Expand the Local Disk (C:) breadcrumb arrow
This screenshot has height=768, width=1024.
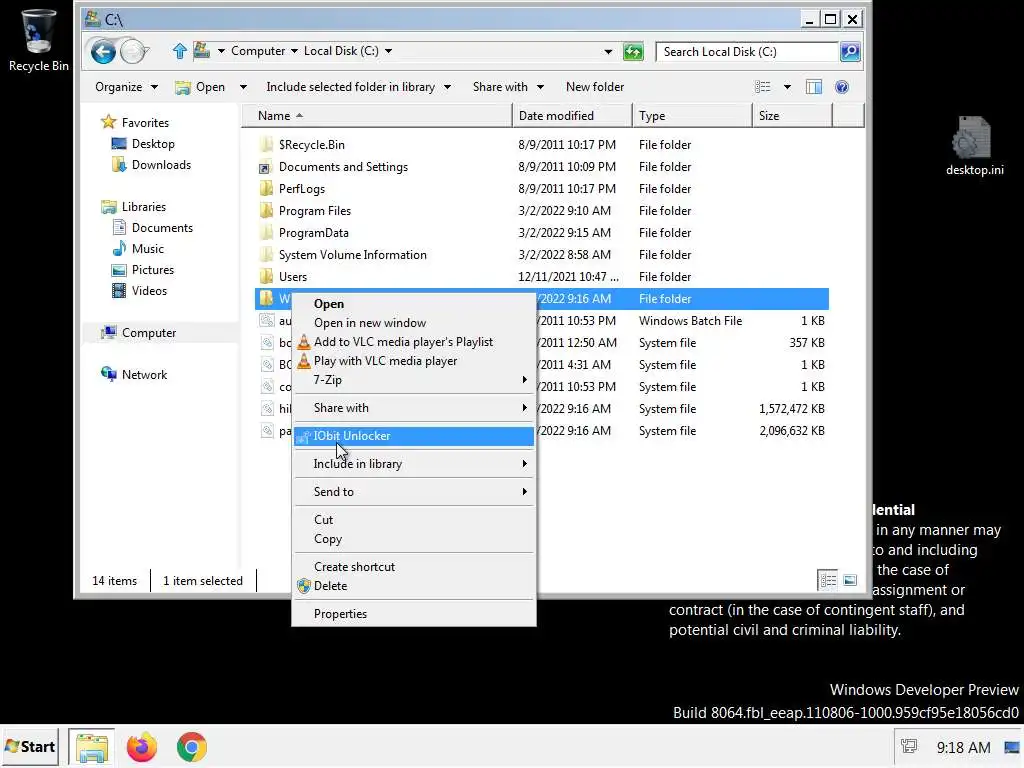388,51
